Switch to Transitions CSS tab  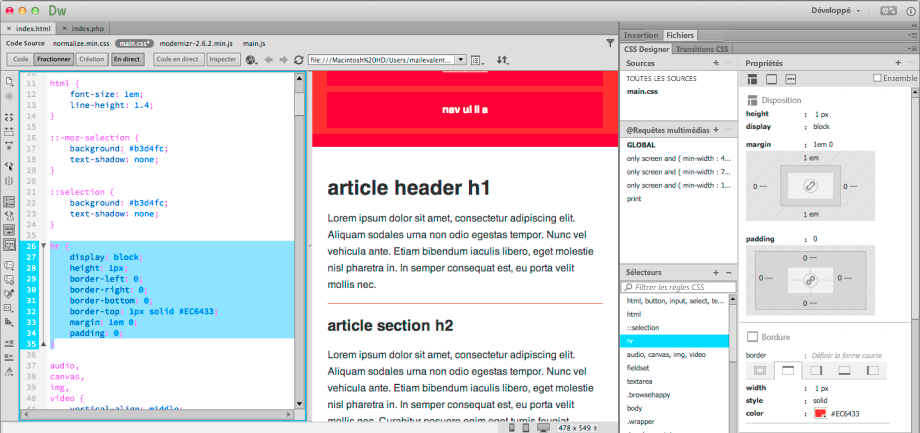coord(702,49)
